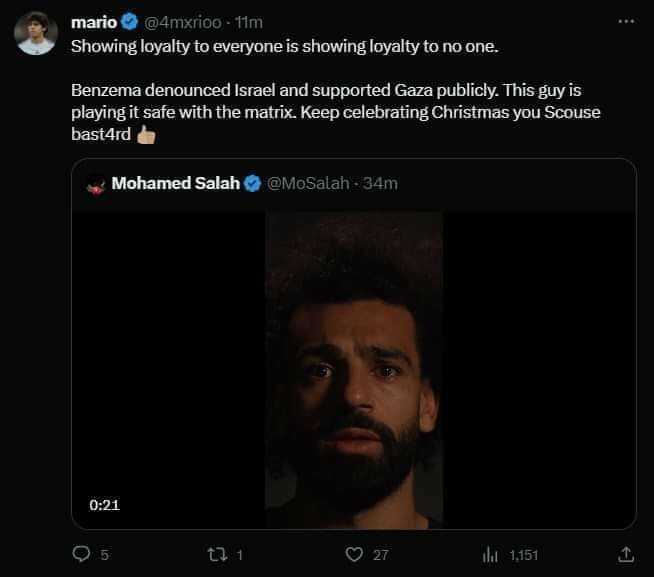Screen dimensions: 654x577
Task: Click mario's blue verified badge
Action: 129,21
